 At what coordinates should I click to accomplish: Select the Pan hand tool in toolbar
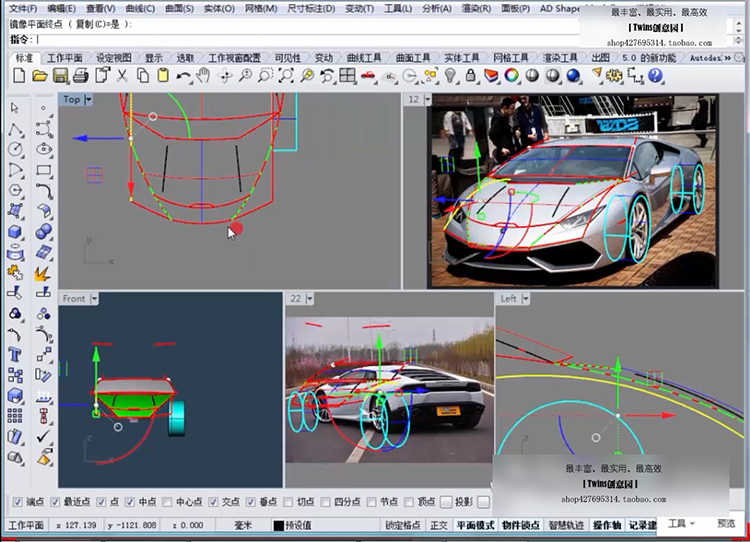(203, 76)
